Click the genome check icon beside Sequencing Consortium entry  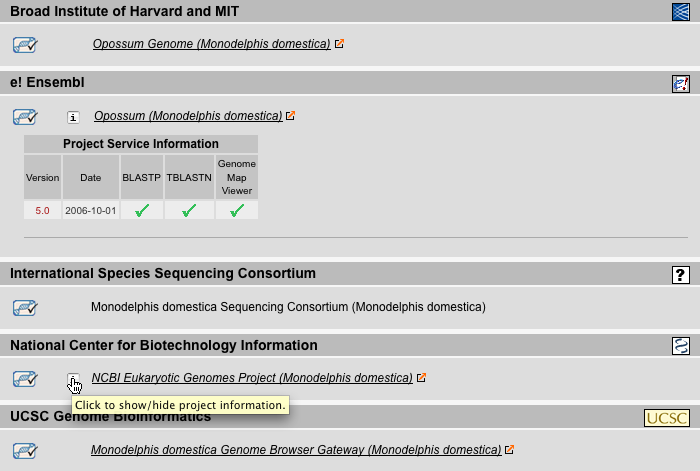[25, 308]
